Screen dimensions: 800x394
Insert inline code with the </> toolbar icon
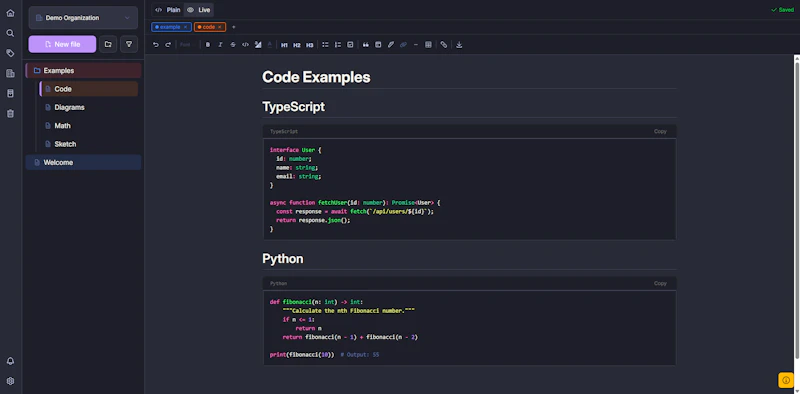point(245,45)
